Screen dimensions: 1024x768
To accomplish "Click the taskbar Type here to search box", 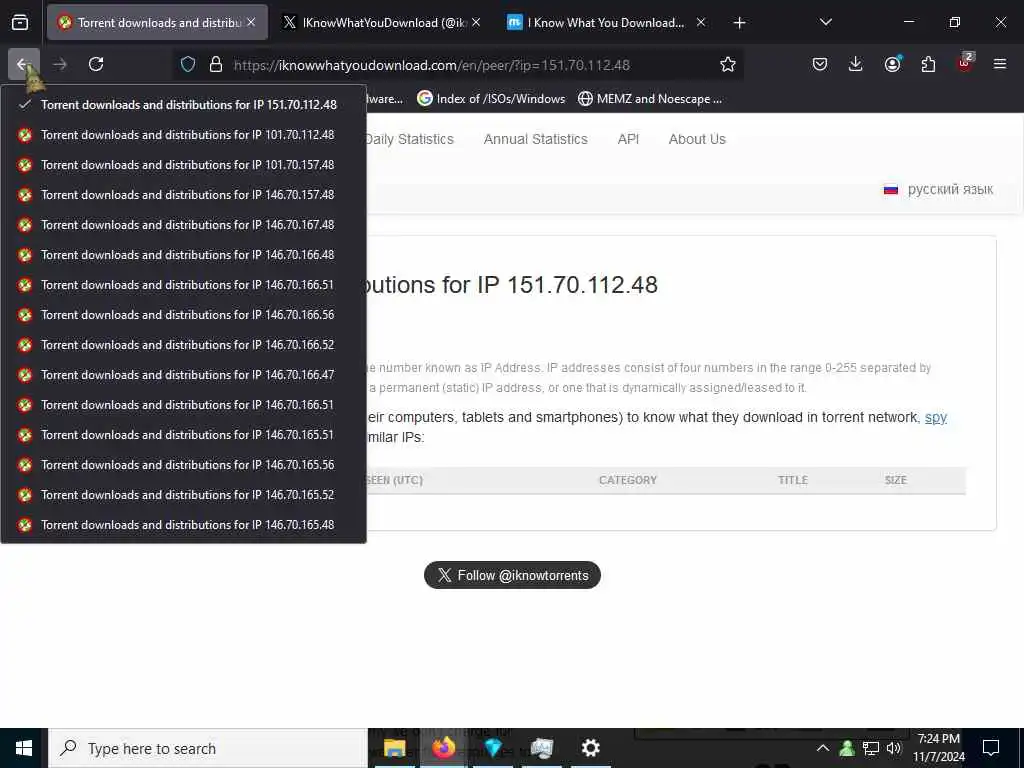I will (x=208, y=748).
